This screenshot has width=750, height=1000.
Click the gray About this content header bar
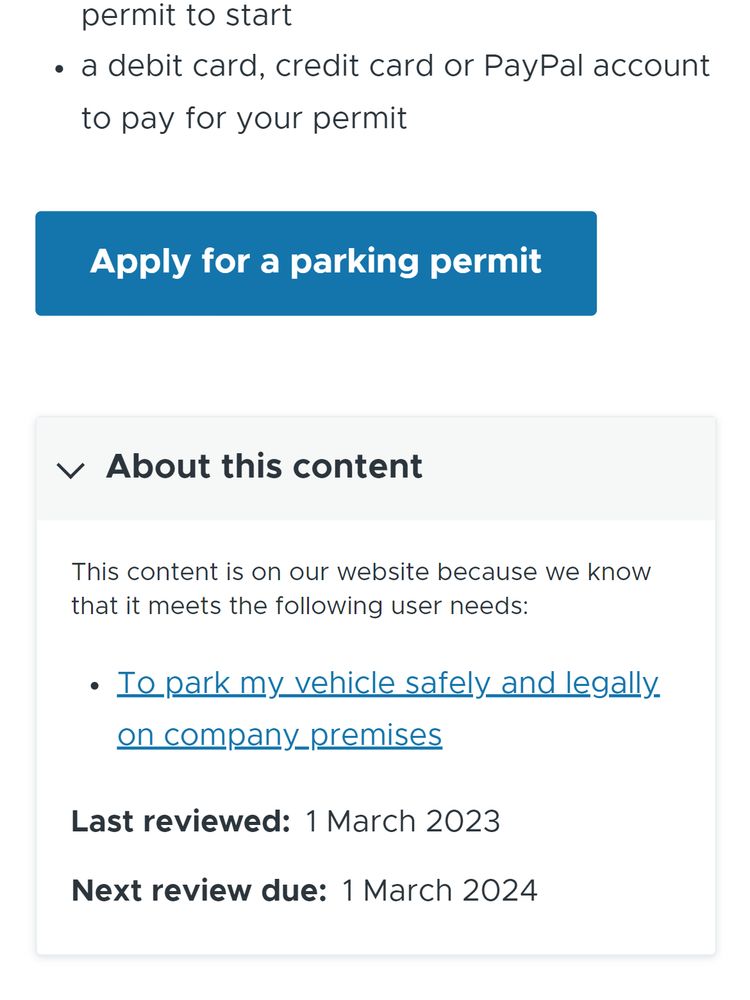pos(375,467)
